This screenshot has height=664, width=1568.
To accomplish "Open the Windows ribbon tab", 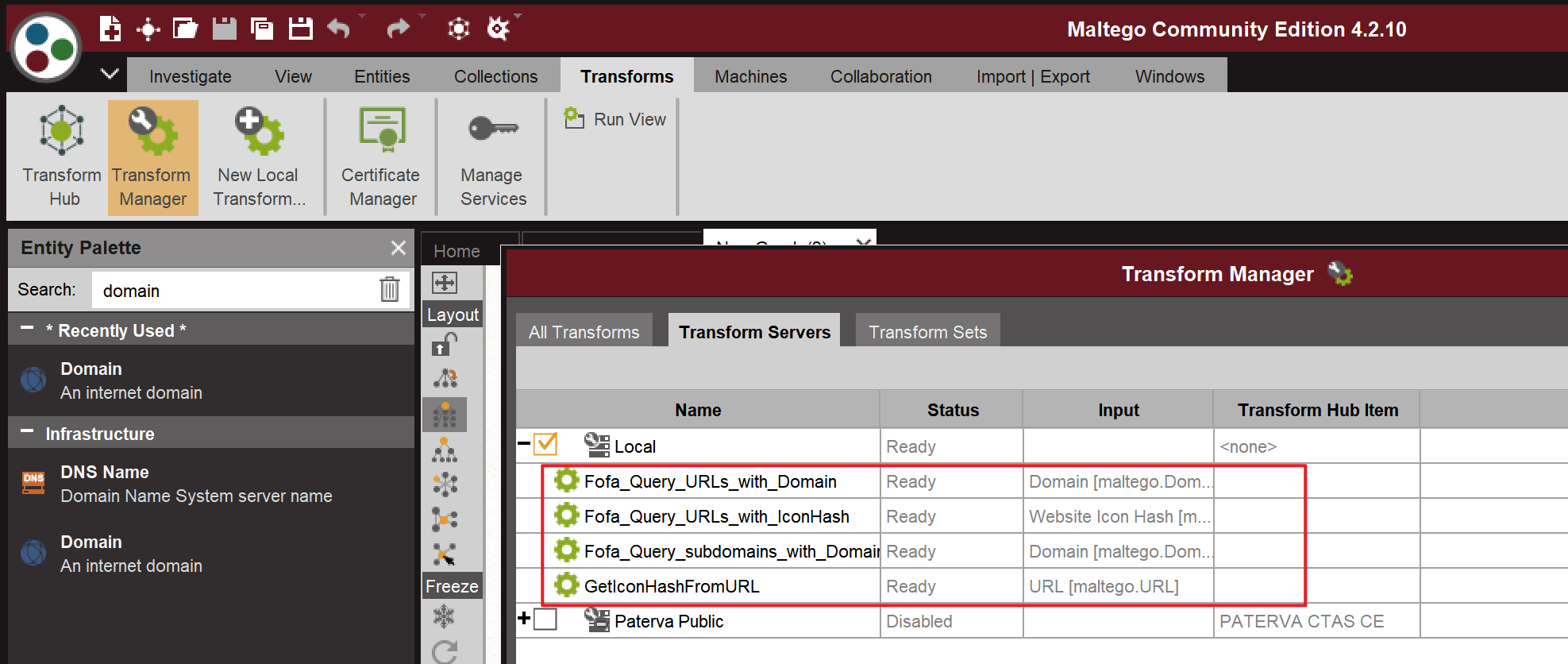I will click(1169, 76).
